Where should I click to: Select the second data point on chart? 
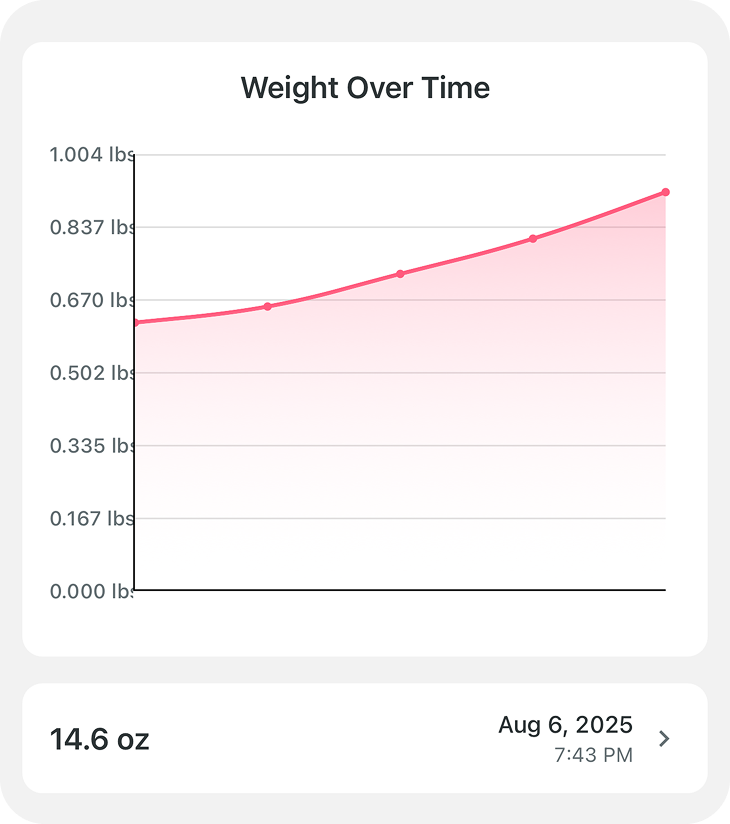pyautogui.click(x=267, y=306)
